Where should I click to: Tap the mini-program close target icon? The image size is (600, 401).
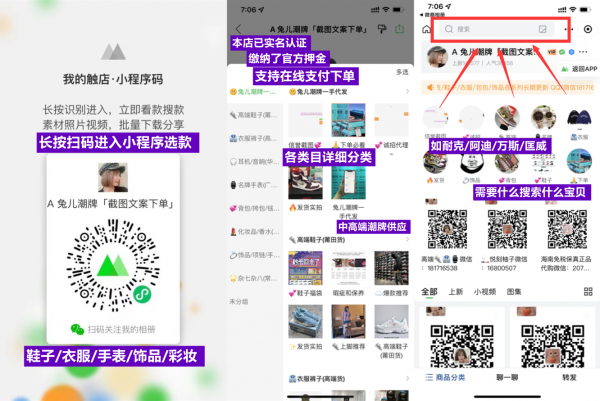click(x=588, y=29)
